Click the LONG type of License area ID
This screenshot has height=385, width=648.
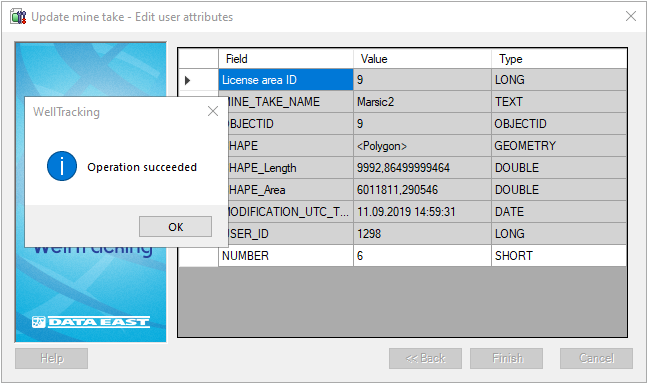click(559, 80)
